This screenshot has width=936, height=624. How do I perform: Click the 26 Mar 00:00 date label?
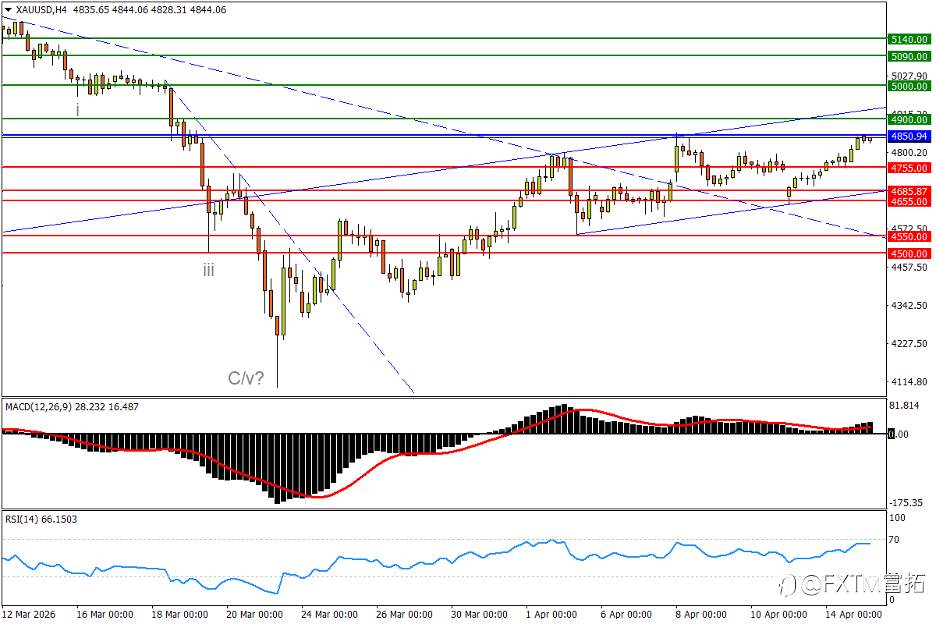click(404, 614)
